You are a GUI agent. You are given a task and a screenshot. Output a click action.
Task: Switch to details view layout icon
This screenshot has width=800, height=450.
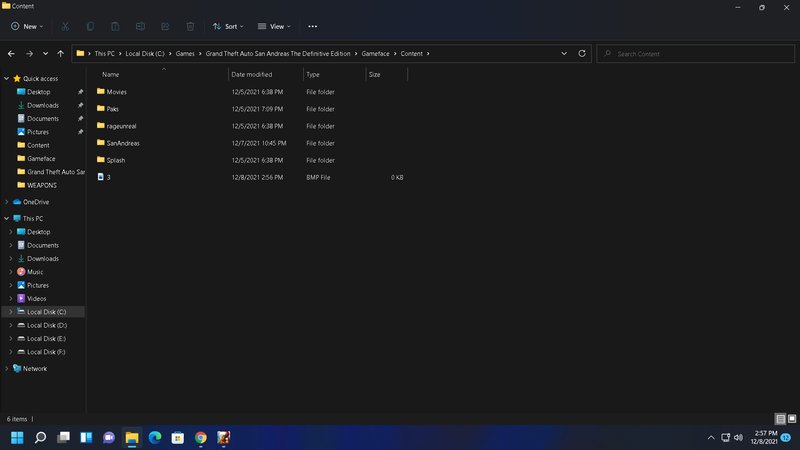[x=781, y=419]
